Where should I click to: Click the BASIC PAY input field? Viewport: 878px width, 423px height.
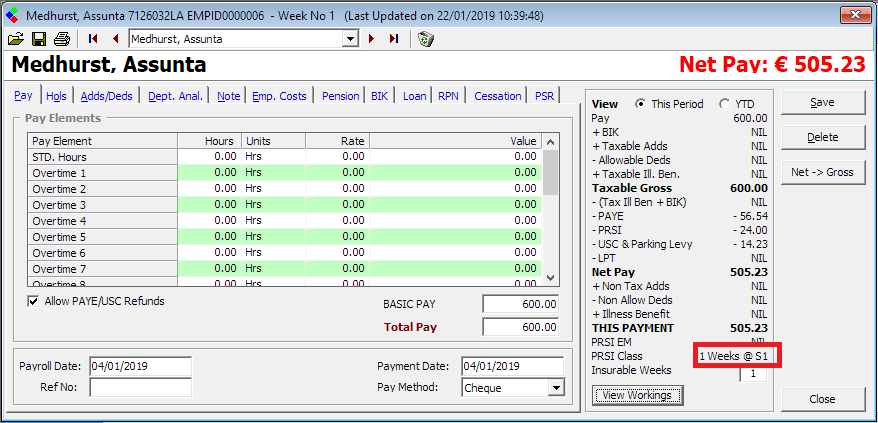coord(520,304)
